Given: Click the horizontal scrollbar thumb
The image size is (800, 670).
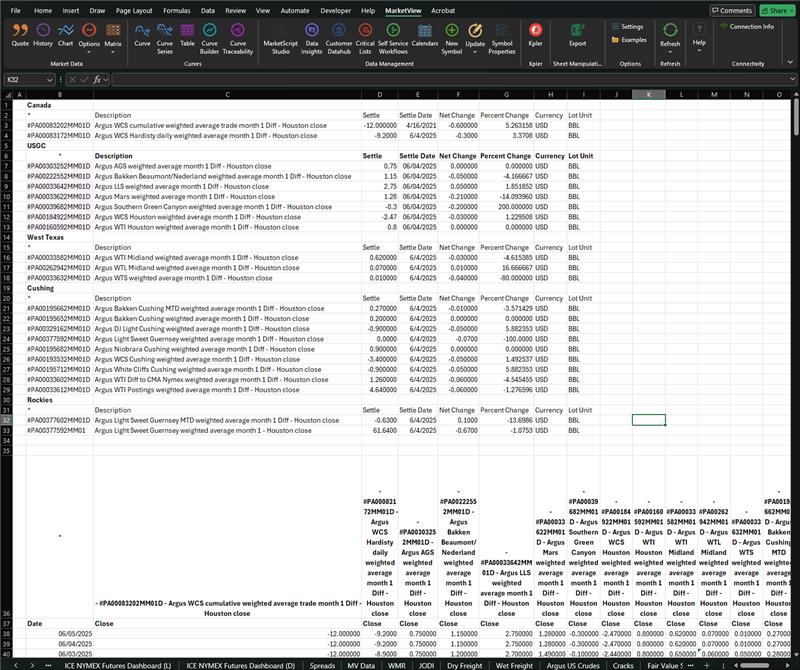Looking at the screenshot, I should 755,665.
